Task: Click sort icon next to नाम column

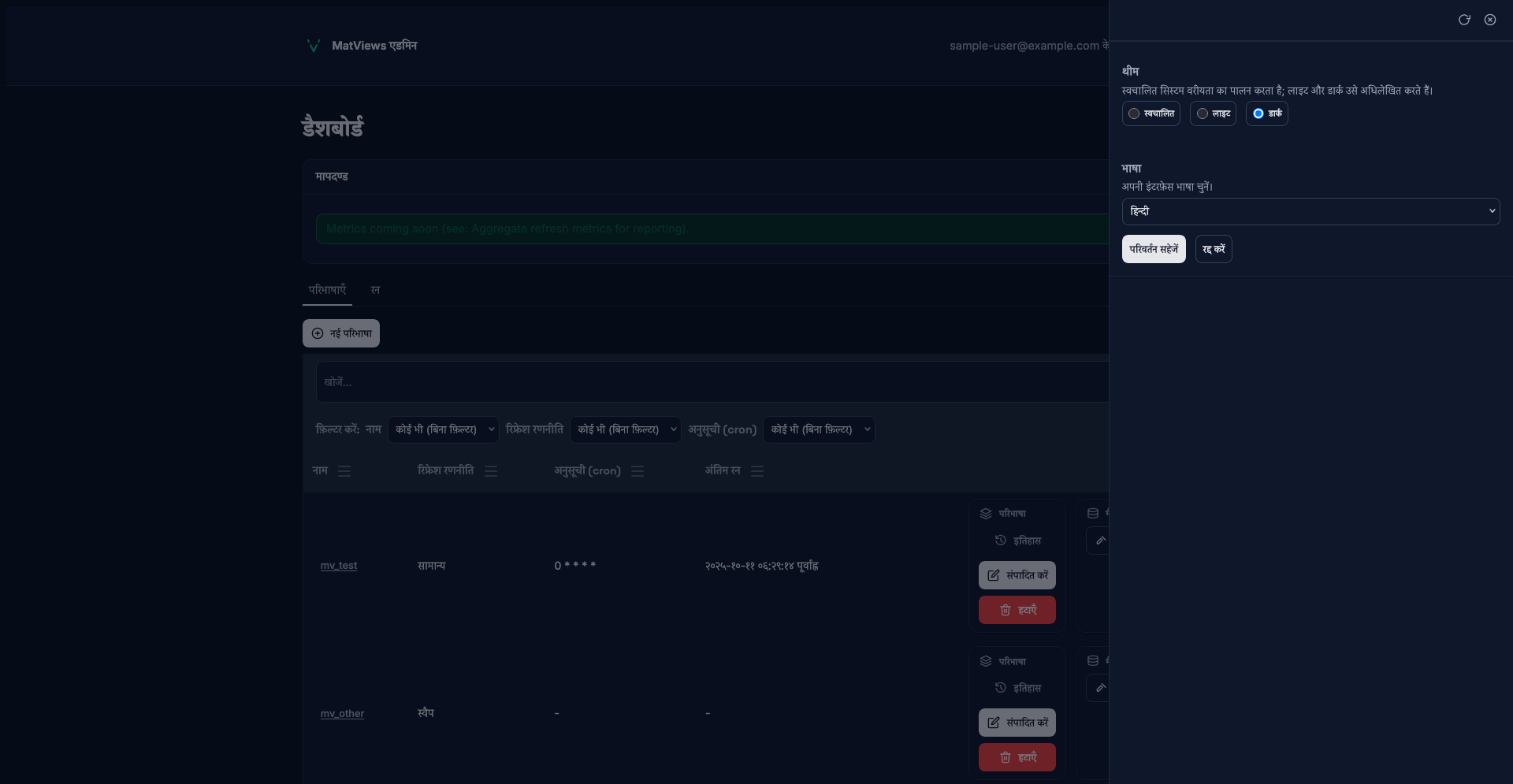Action: [344, 471]
